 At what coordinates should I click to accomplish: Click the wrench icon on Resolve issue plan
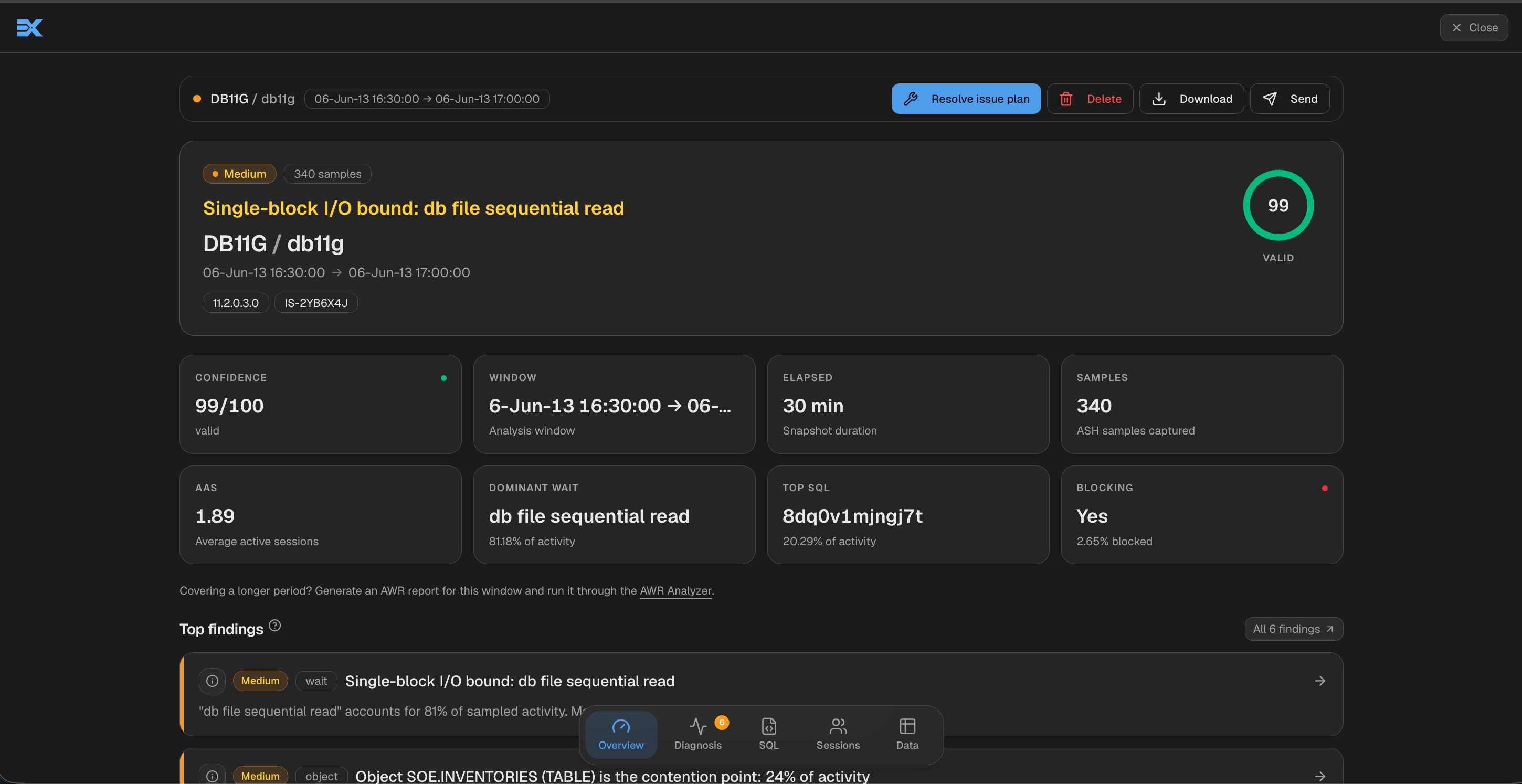pyautogui.click(x=911, y=99)
